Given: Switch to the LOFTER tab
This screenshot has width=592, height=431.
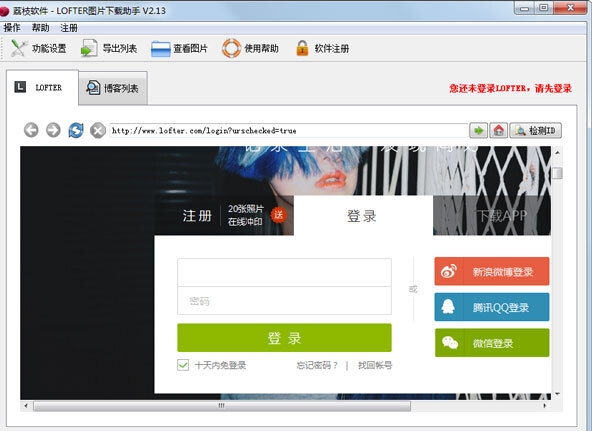Looking at the screenshot, I should click(42, 88).
